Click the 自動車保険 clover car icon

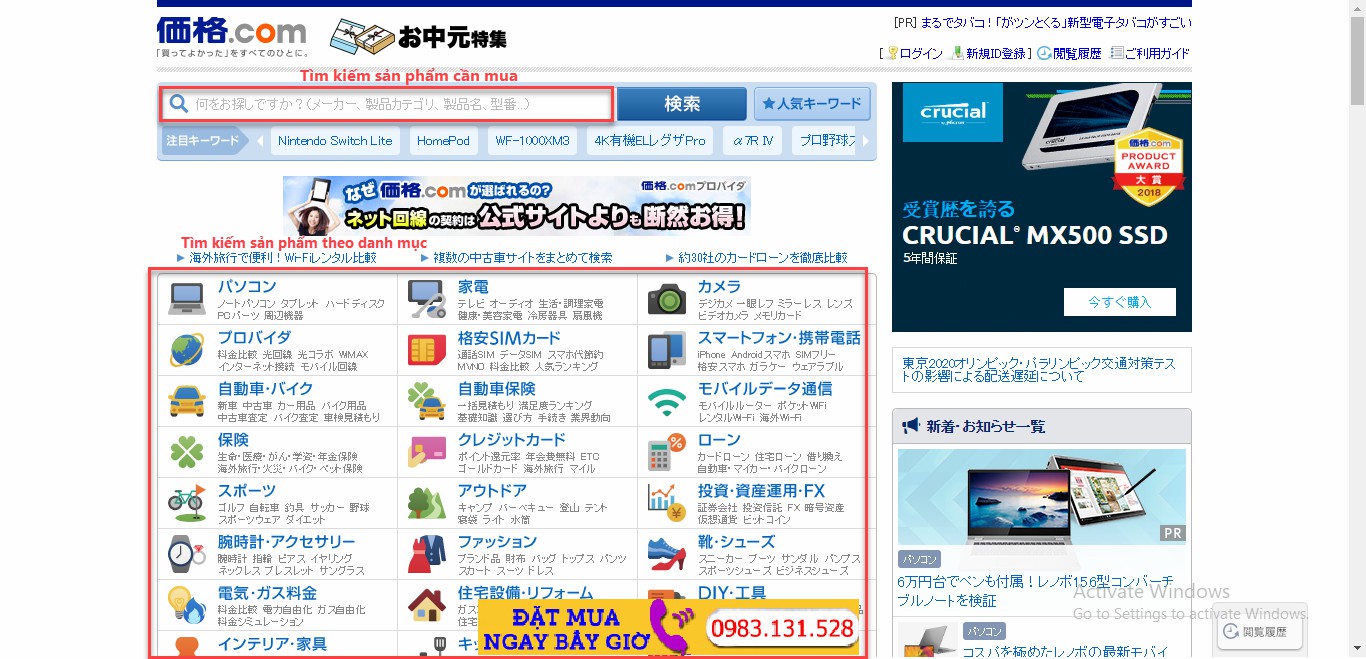coord(427,402)
